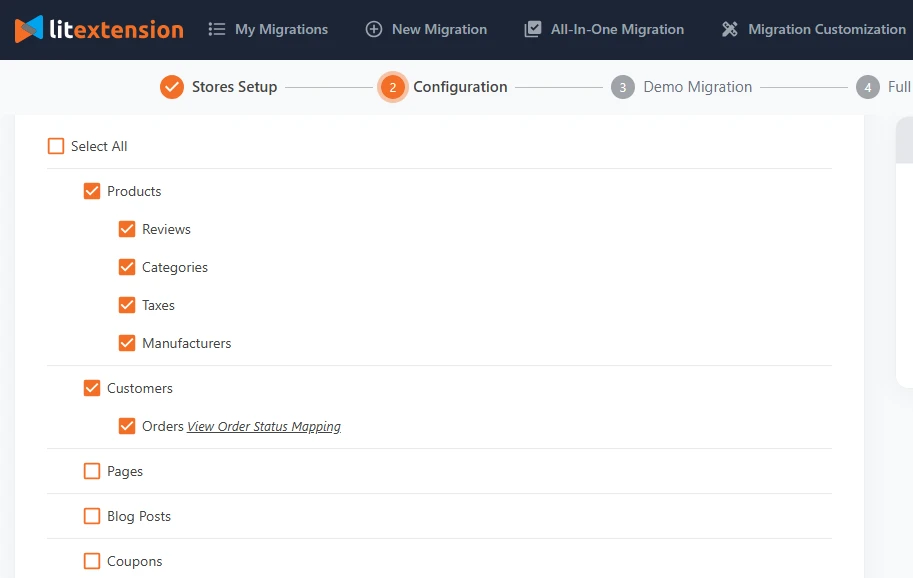The image size is (913, 578).
Task: Click the step 2 Configuration circle
Action: pos(392,87)
